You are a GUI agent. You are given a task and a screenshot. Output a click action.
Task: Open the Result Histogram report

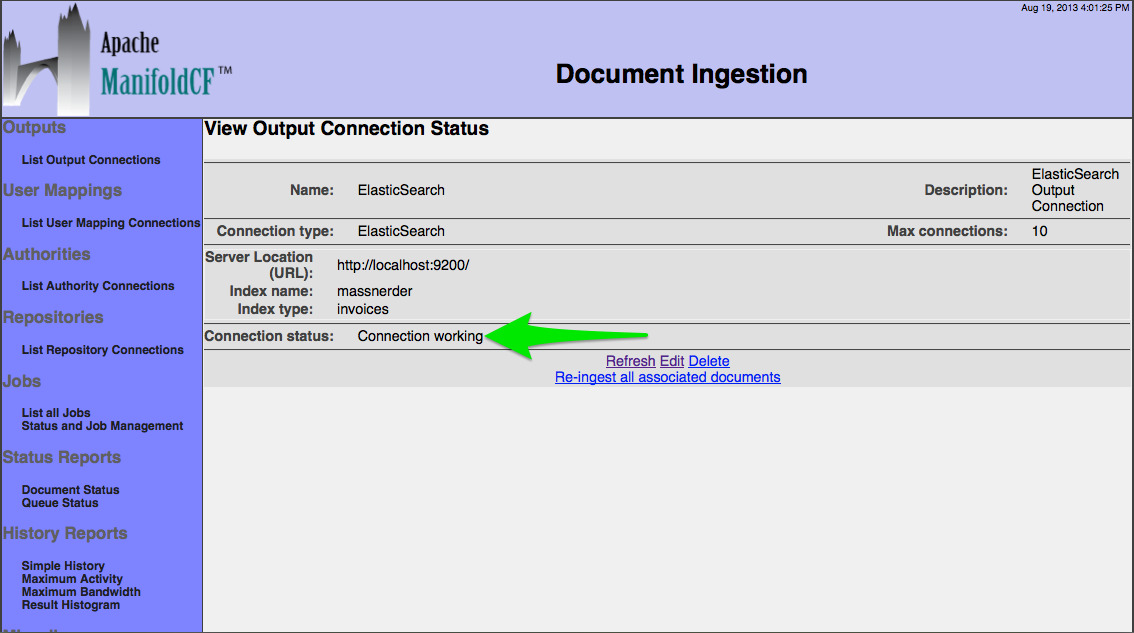coord(71,605)
